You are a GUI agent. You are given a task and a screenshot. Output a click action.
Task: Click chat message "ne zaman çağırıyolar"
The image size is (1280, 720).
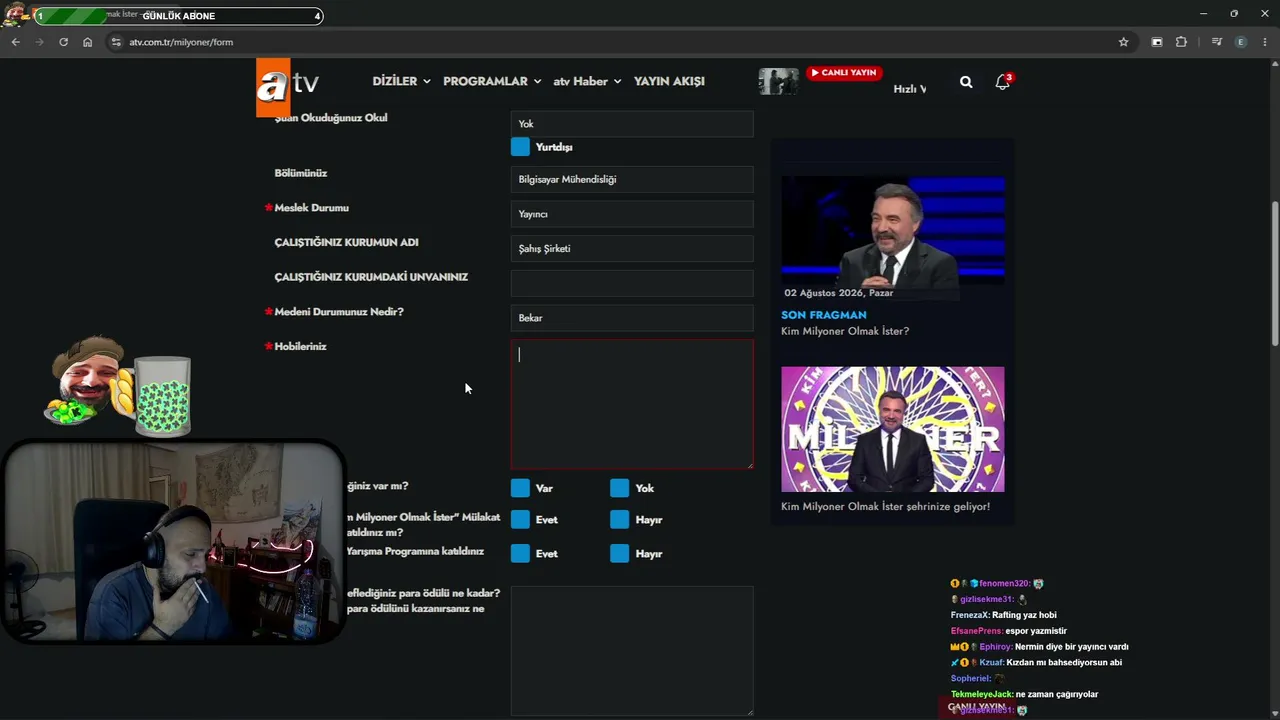point(1056,695)
